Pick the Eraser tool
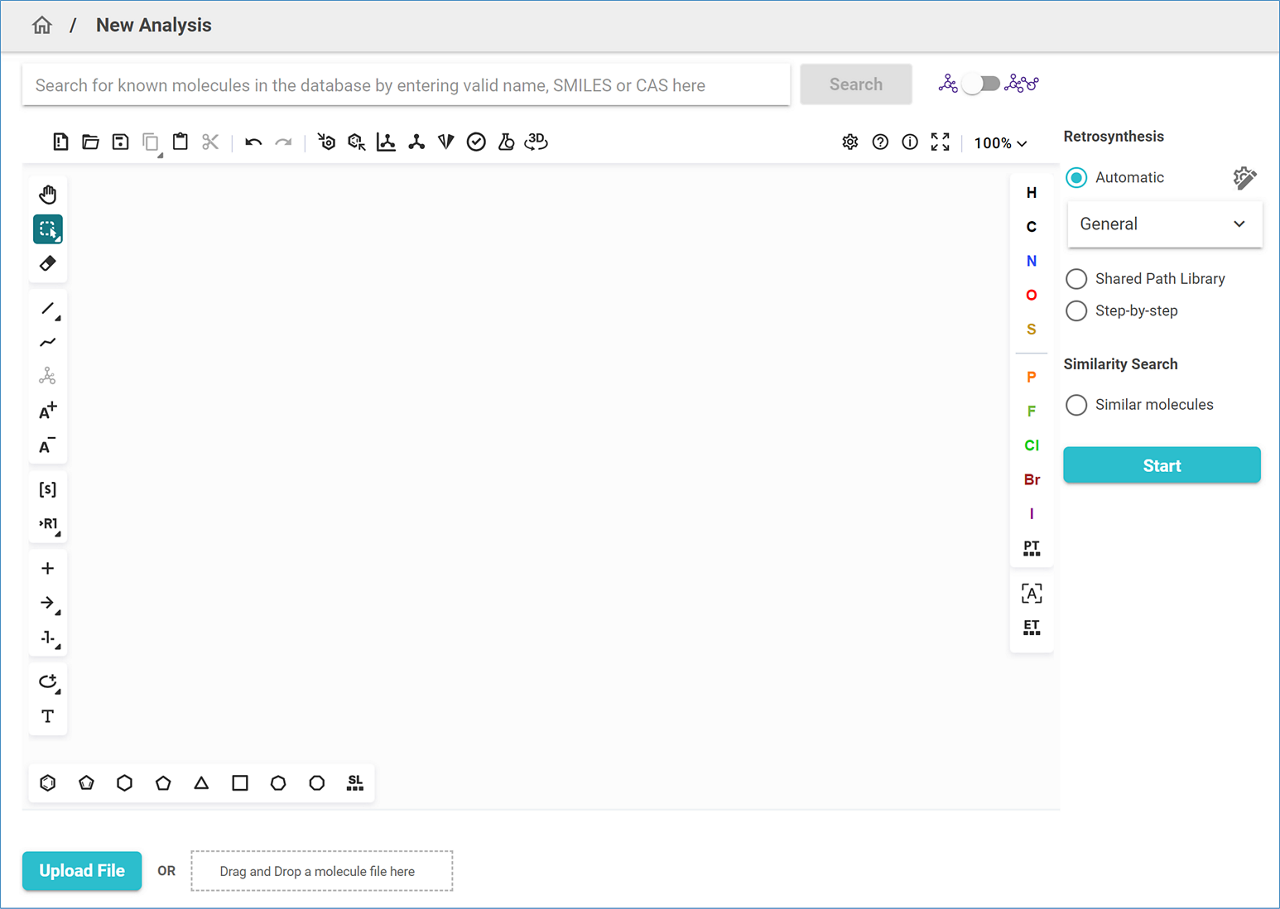The width and height of the screenshot is (1280, 909). coord(48,264)
